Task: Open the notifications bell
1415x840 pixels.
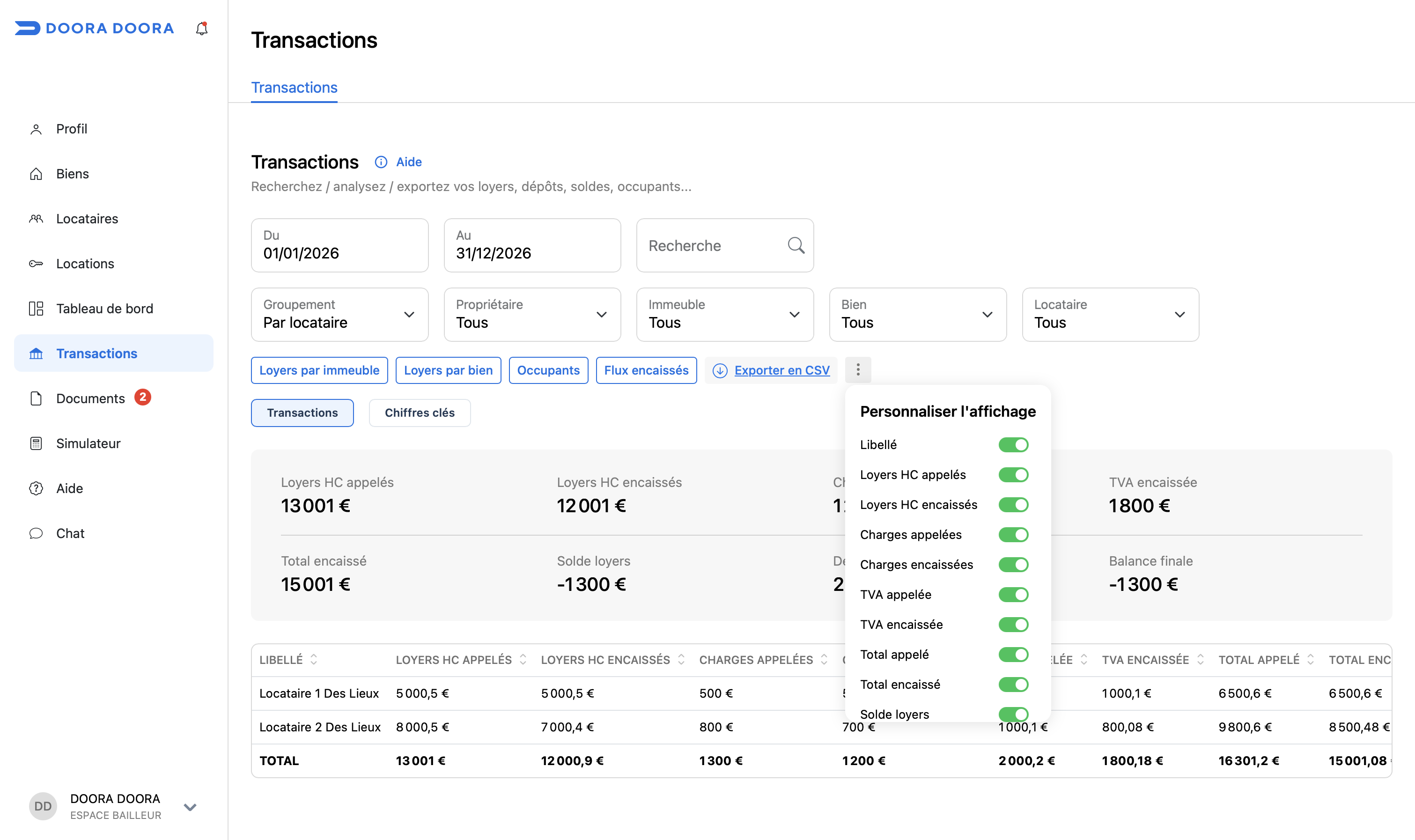Action: pyautogui.click(x=201, y=28)
